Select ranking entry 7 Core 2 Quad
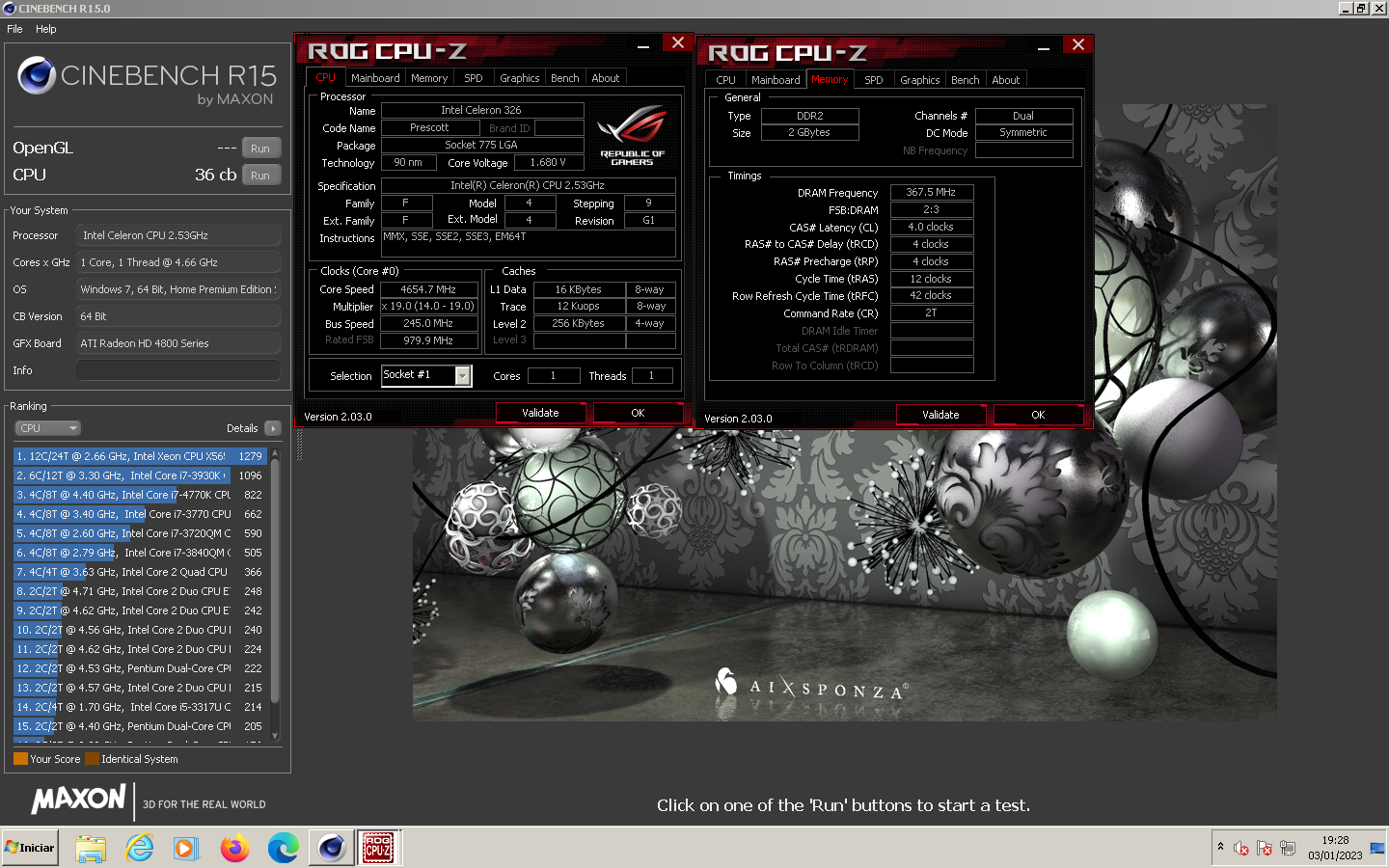The image size is (1389, 868). (140, 572)
